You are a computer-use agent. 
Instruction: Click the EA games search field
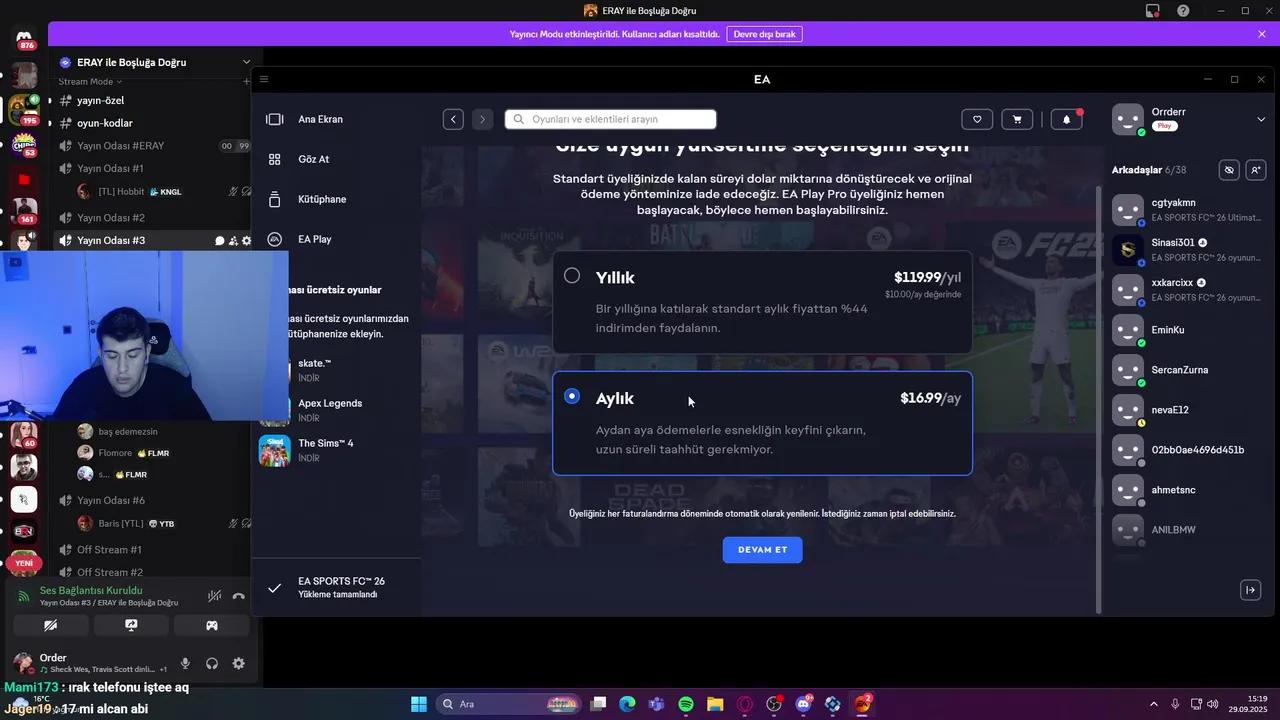[611, 119]
